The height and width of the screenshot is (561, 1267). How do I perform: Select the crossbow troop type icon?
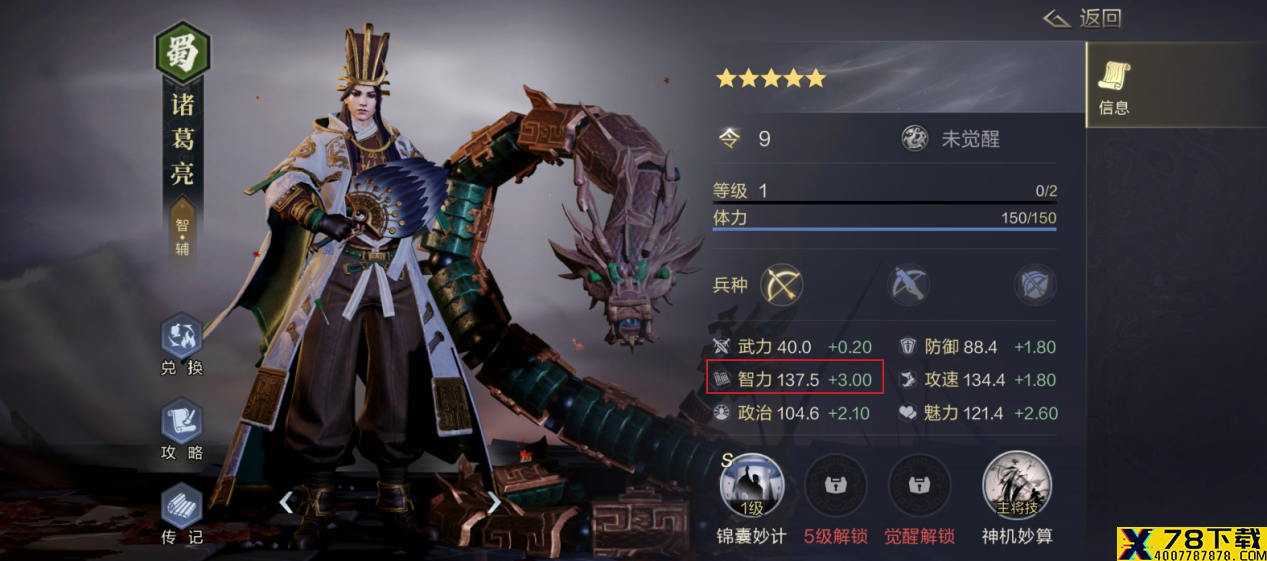click(909, 285)
